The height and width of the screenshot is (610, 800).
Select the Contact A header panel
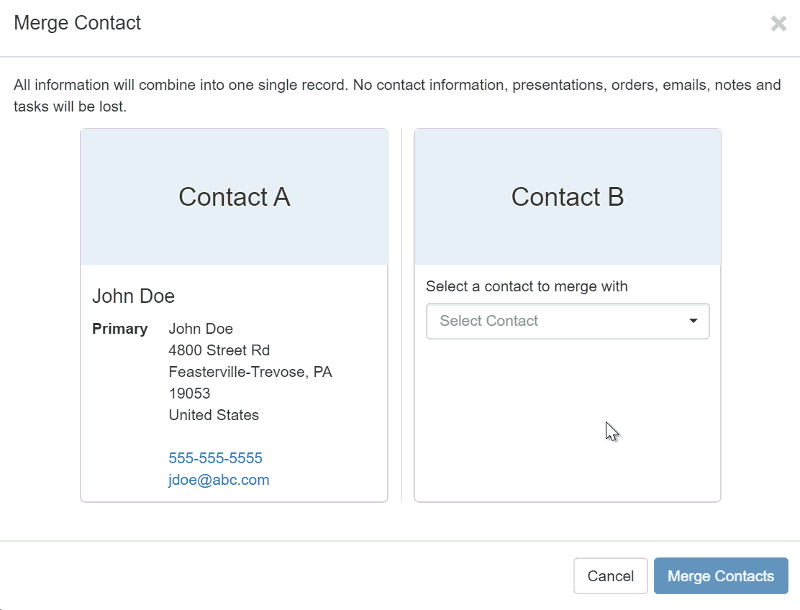pos(234,197)
